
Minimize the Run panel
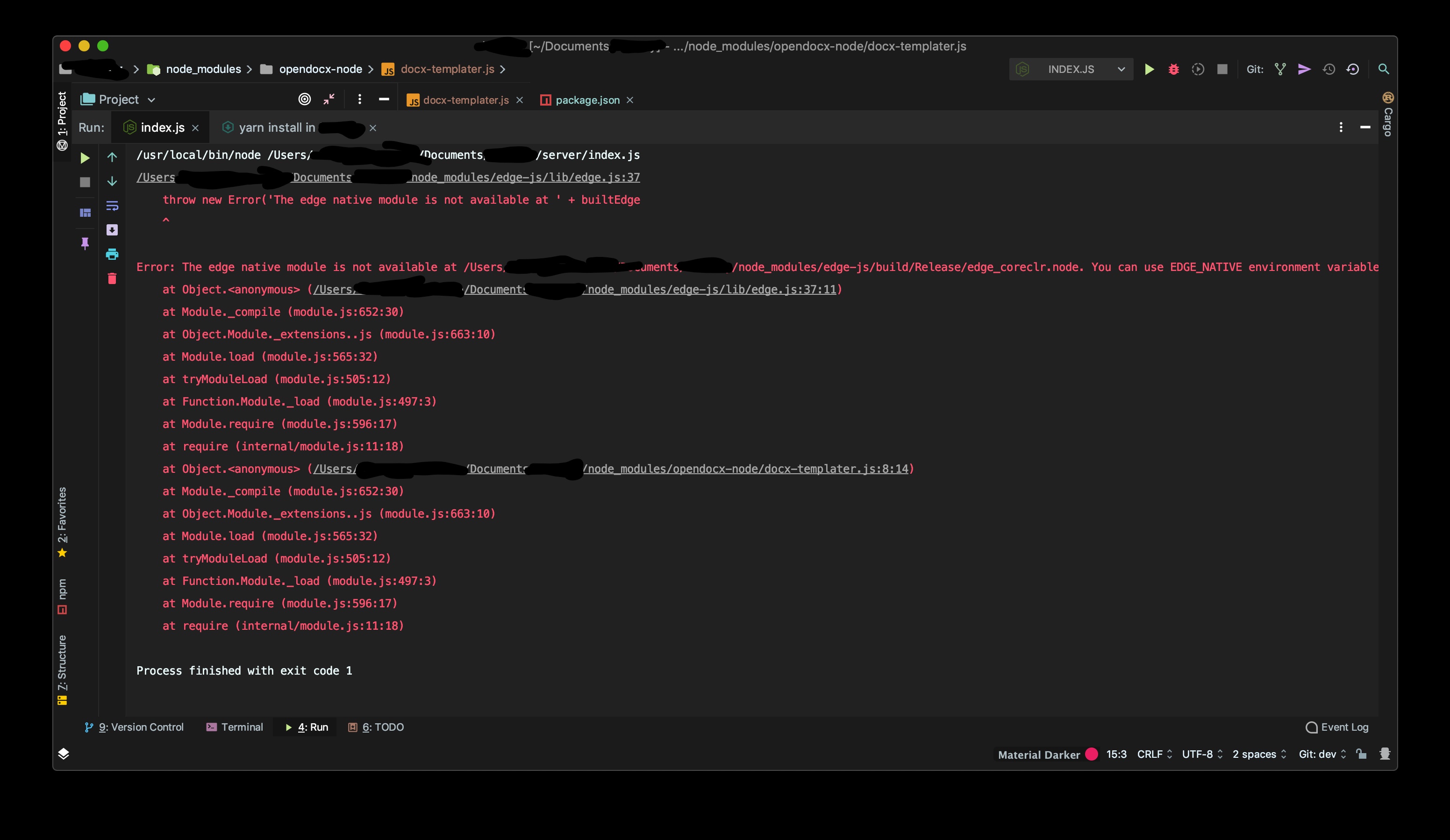1365,127
